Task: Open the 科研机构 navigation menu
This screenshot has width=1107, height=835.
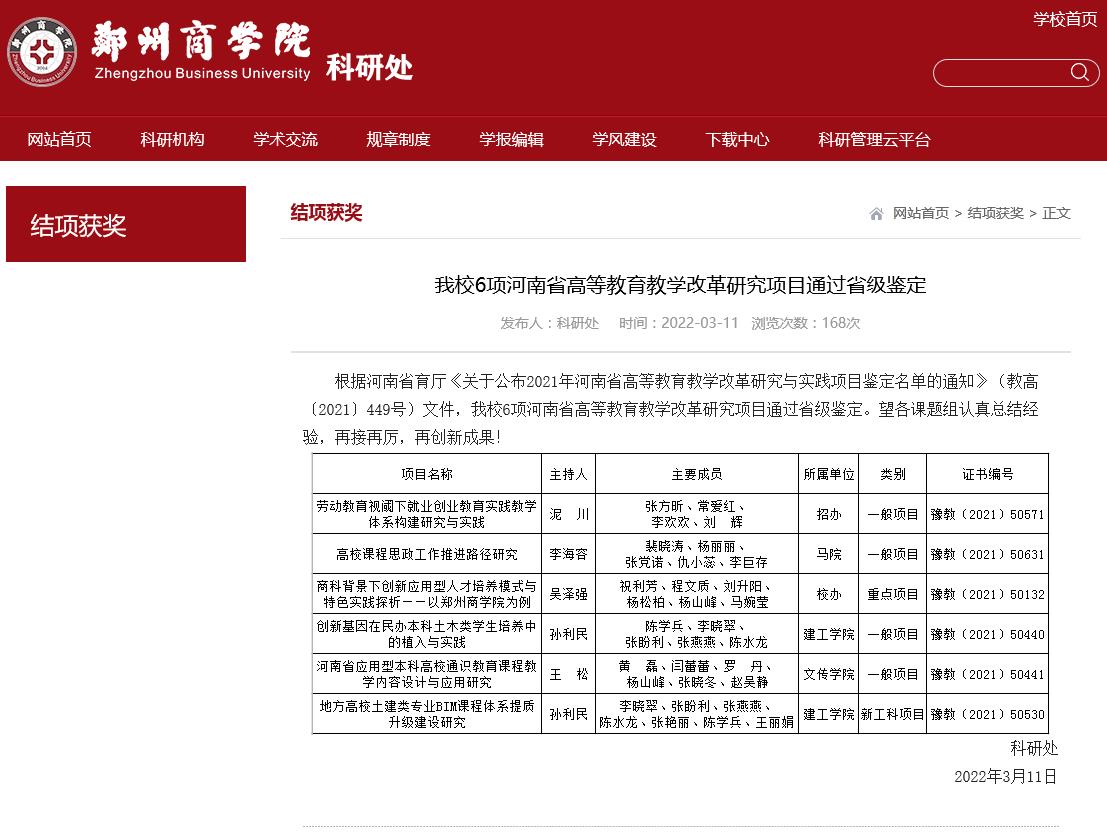Action: point(172,140)
